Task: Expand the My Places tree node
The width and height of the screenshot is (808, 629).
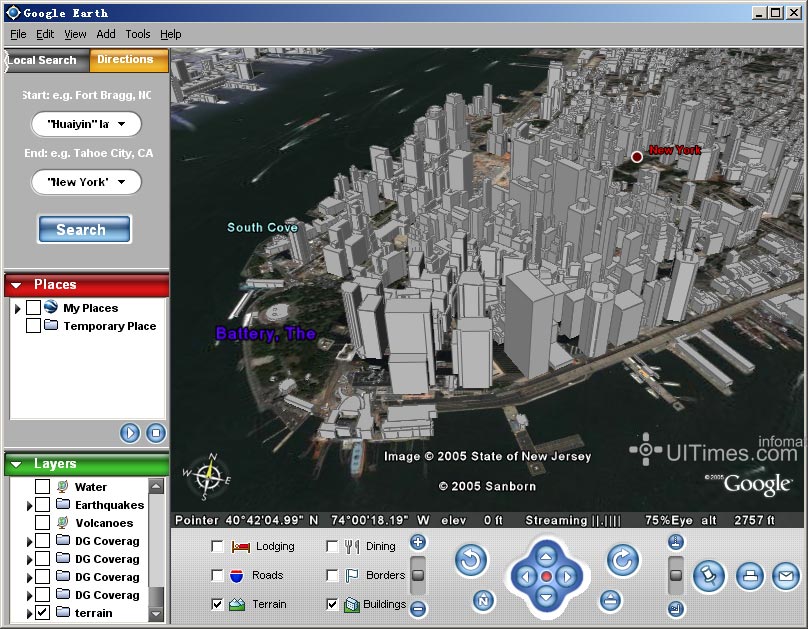Action: point(18,308)
